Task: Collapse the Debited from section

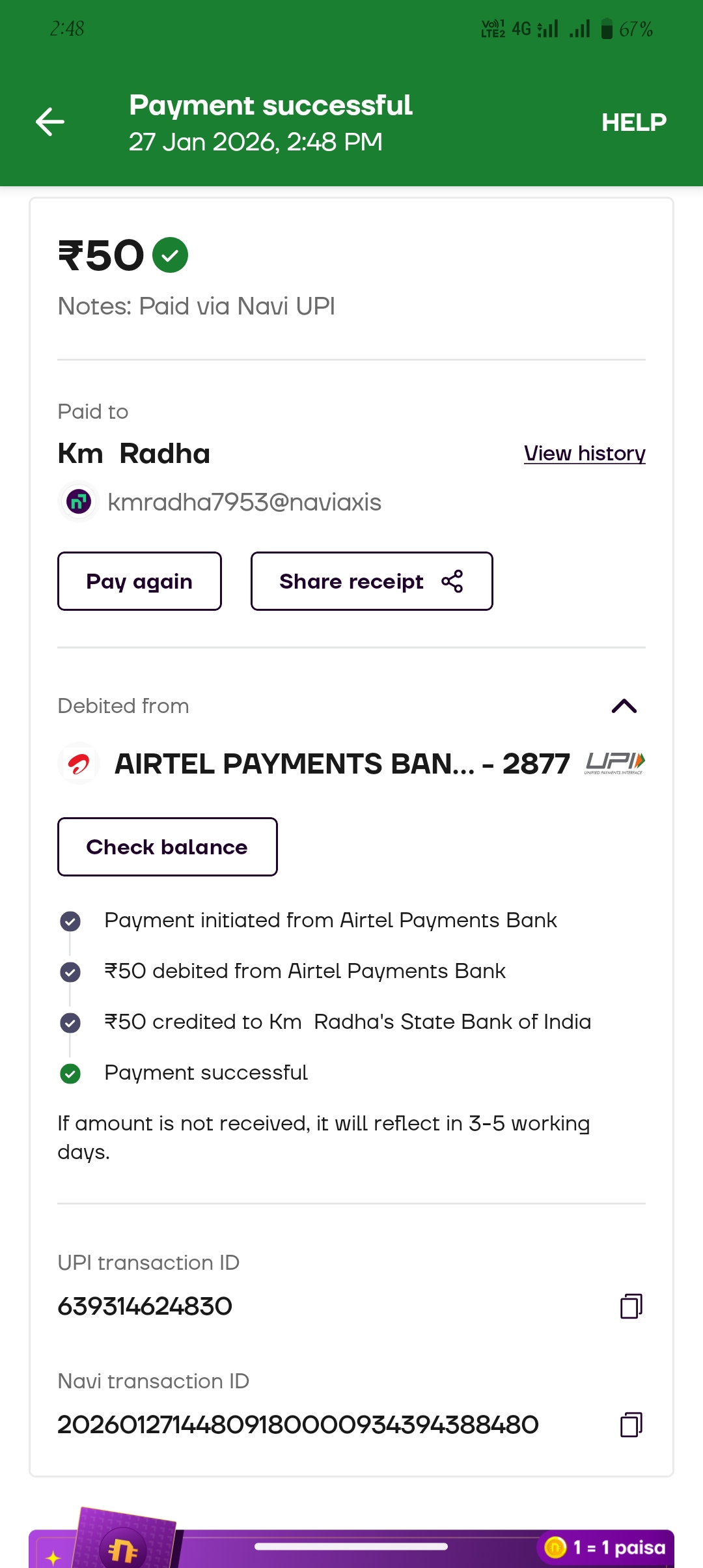Action: coord(624,706)
